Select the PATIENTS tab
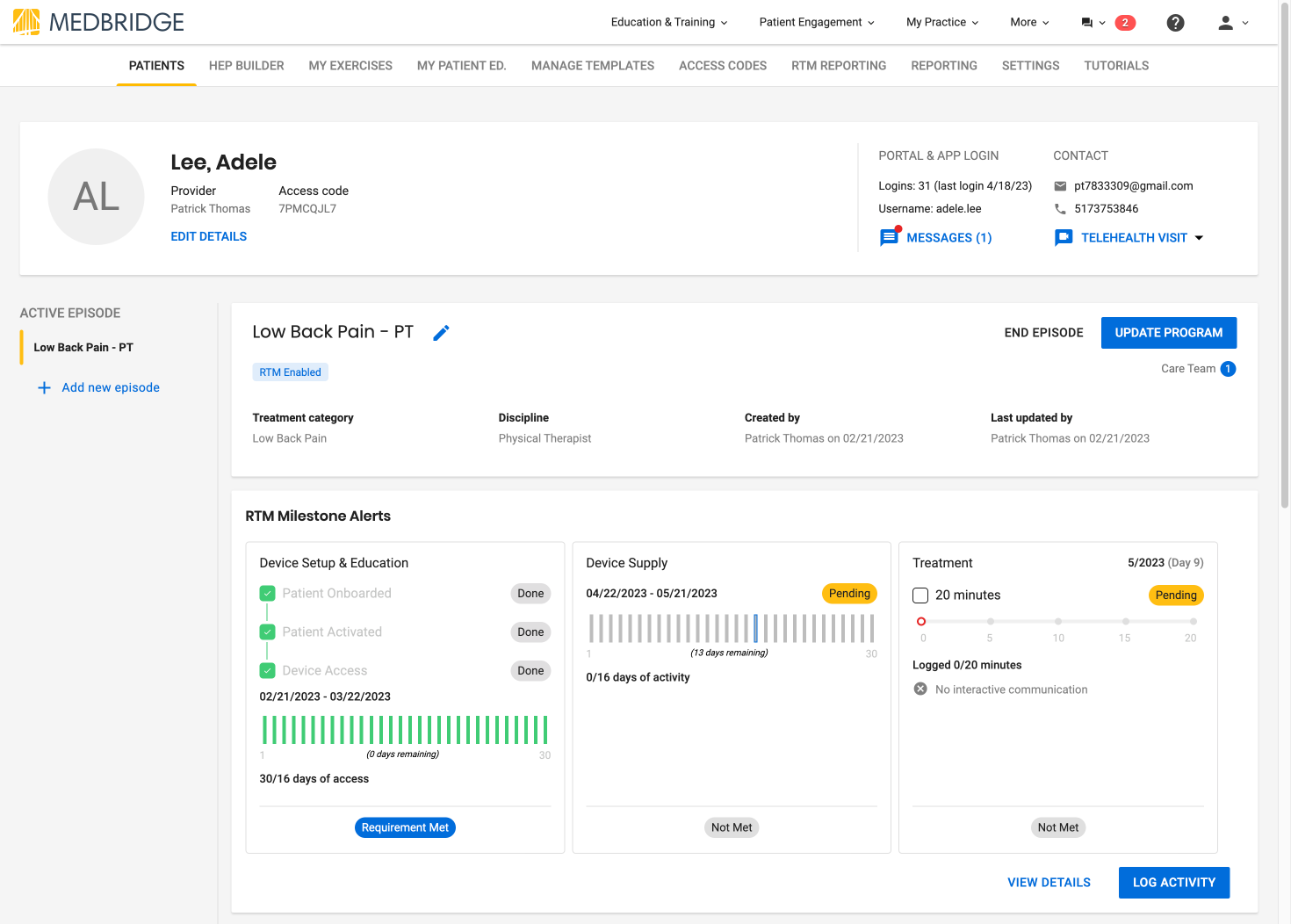1291x924 pixels. (x=156, y=66)
